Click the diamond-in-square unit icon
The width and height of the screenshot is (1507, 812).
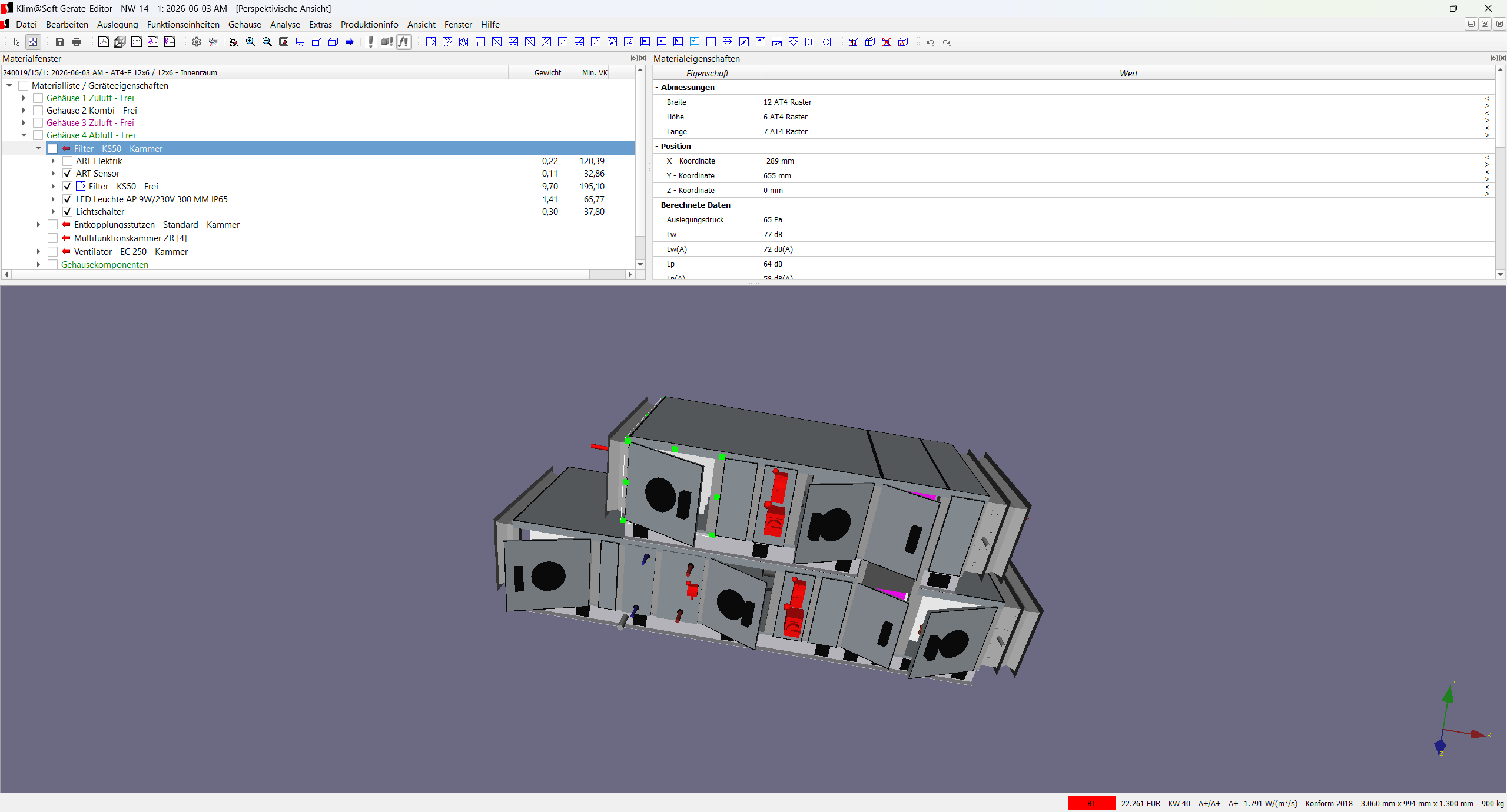[x=794, y=42]
